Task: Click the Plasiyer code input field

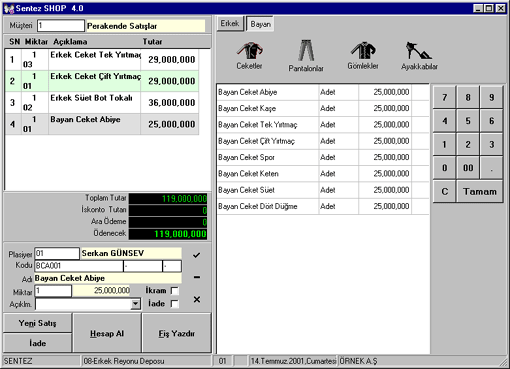Action: pos(57,254)
